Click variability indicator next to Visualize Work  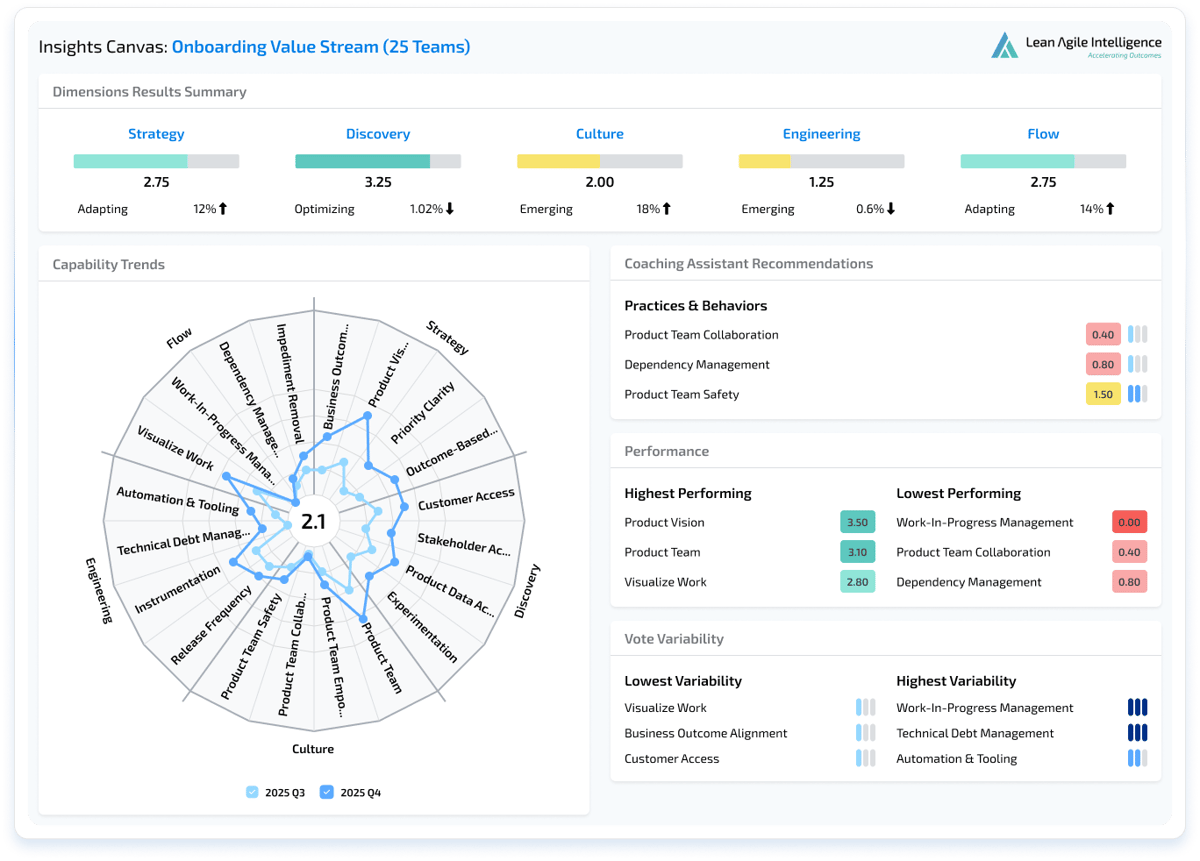tap(865, 707)
